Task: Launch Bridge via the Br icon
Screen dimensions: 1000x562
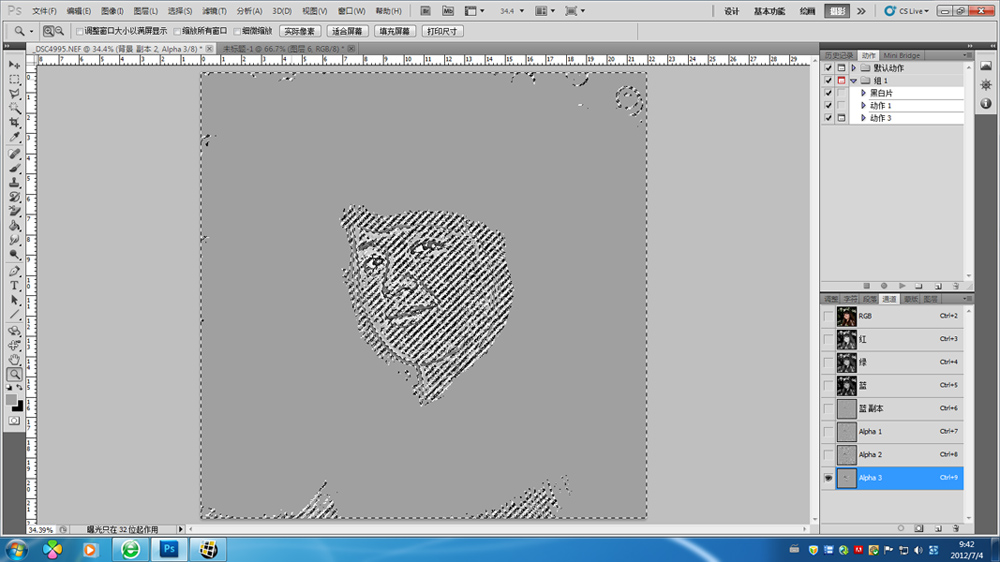Action: [425, 11]
